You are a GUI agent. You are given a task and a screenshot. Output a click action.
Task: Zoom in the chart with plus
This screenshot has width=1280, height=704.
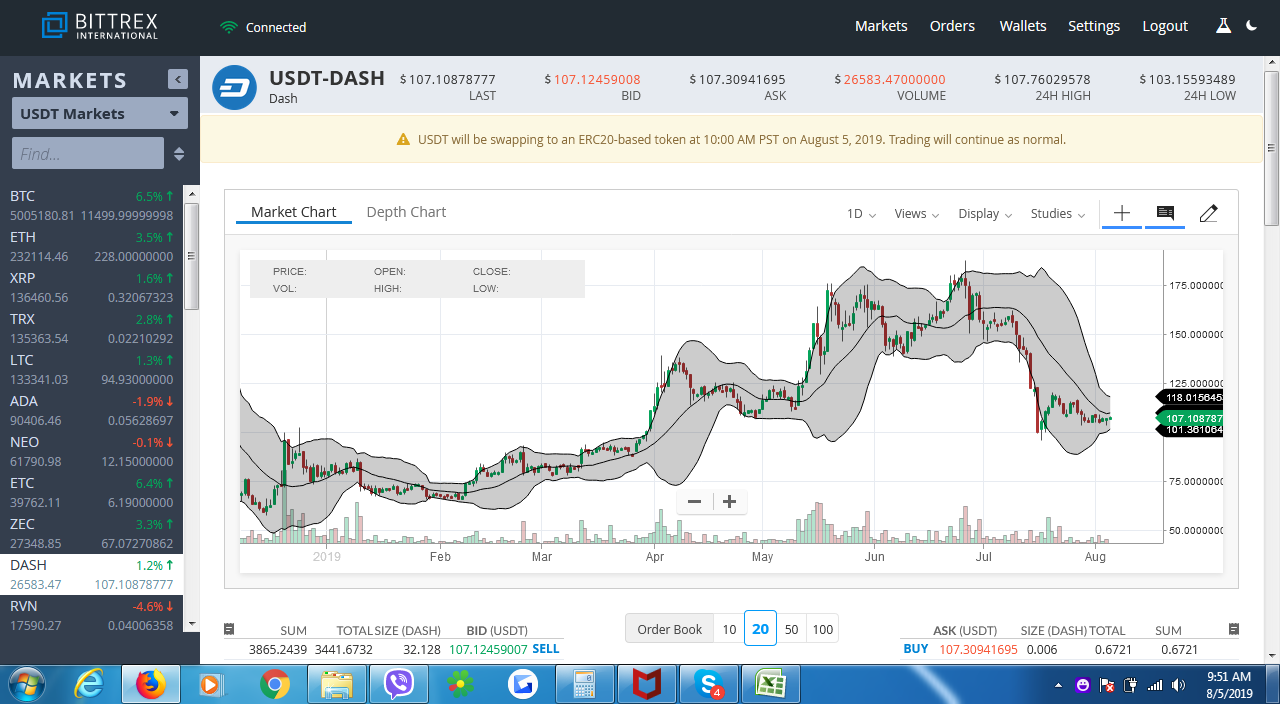click(730, 502)
